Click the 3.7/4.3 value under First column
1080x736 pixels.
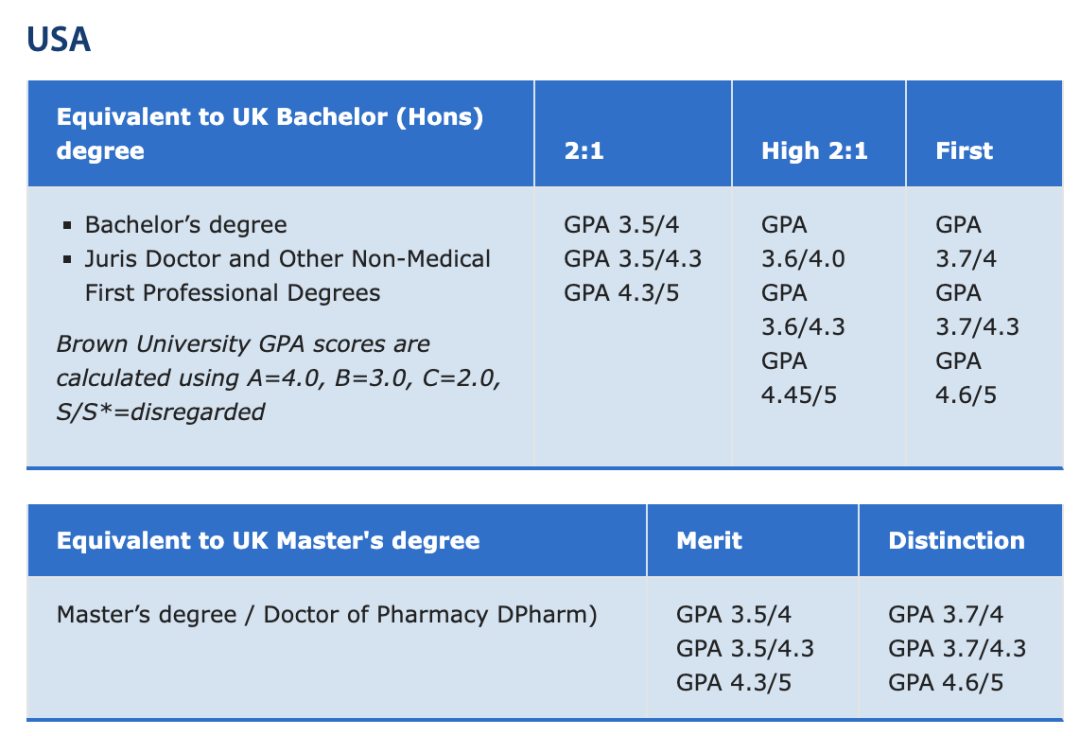pos(977,327)
